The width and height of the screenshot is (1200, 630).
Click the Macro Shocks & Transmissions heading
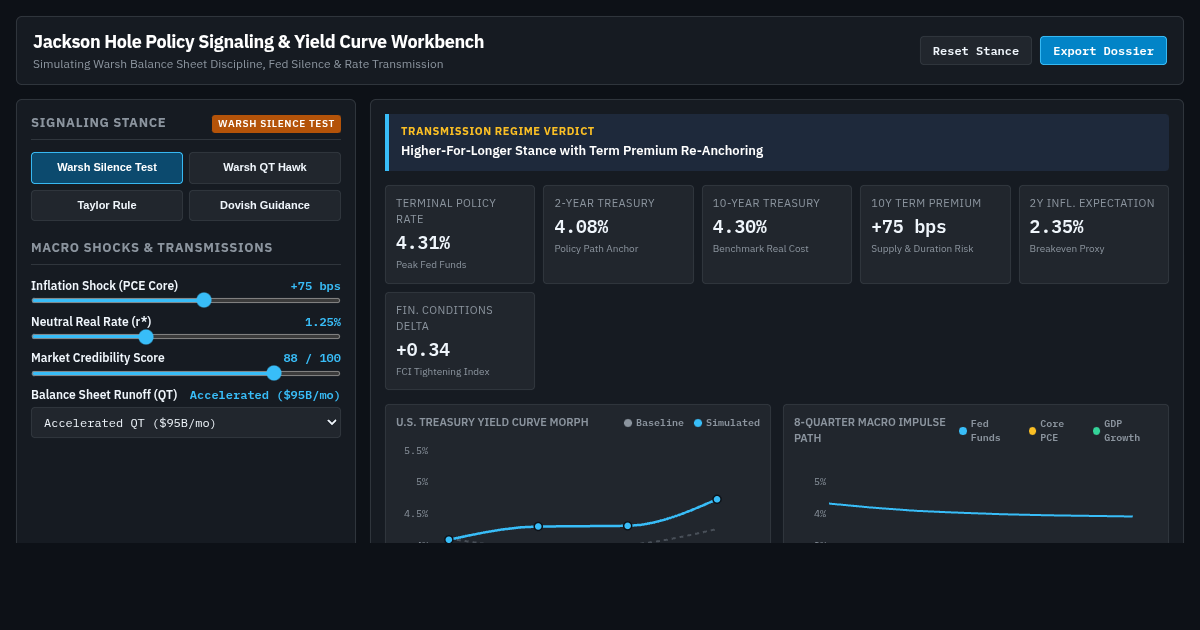(x=152, y=247)
